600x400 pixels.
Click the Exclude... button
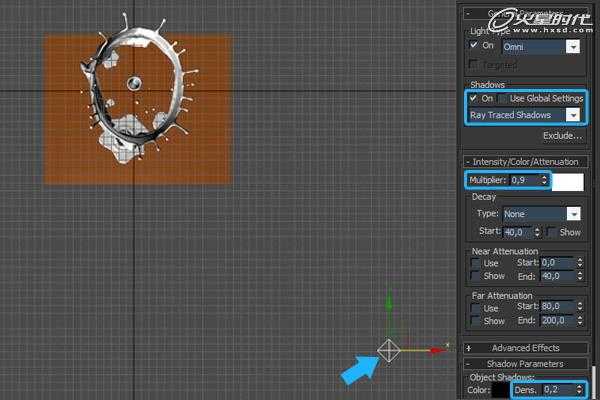pyautogui.click(x=562, y=136)
